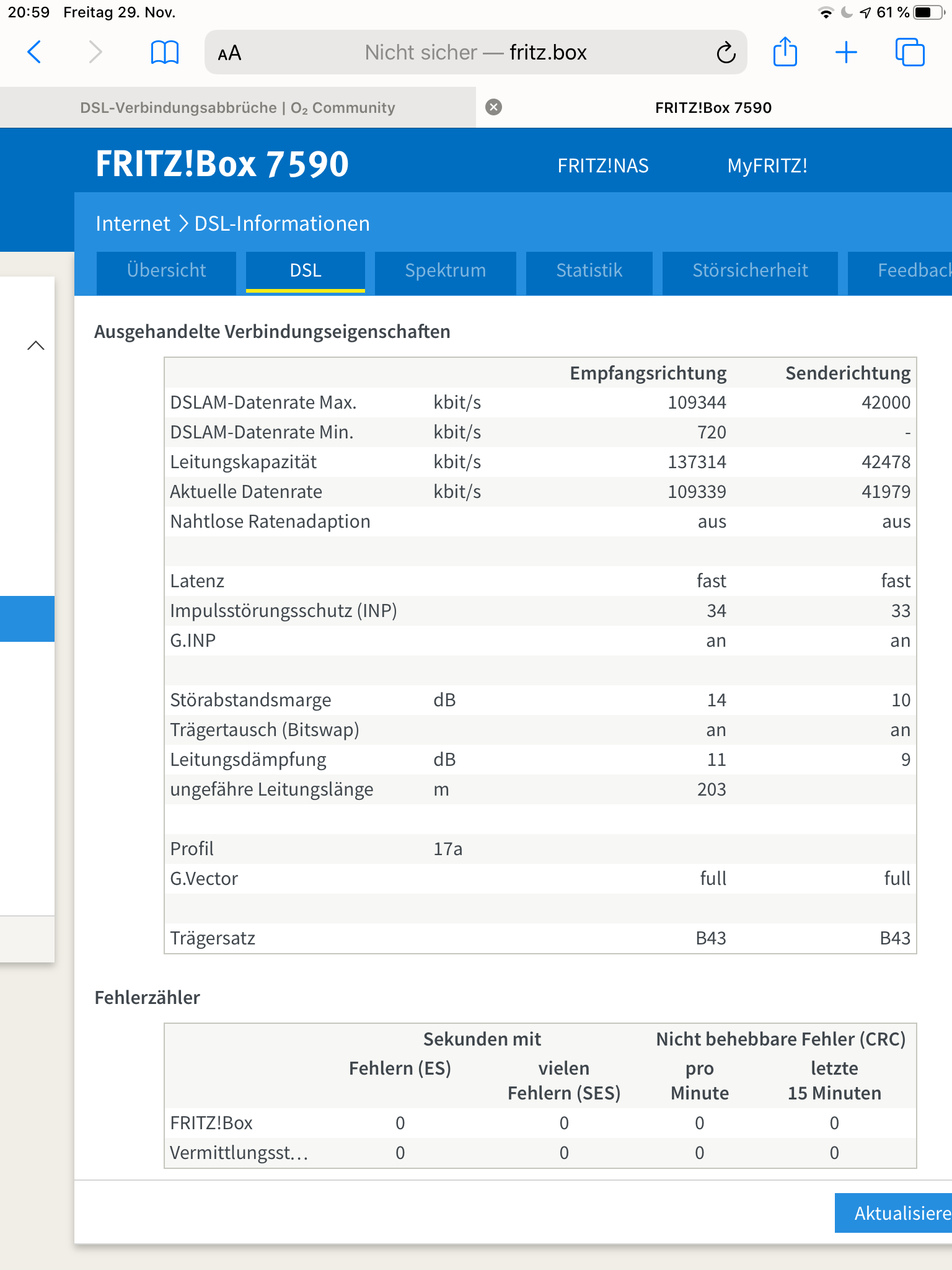Click the Trägertausch (Bitswap) label
The image size is (952, 1270).
tap(265, 730)
